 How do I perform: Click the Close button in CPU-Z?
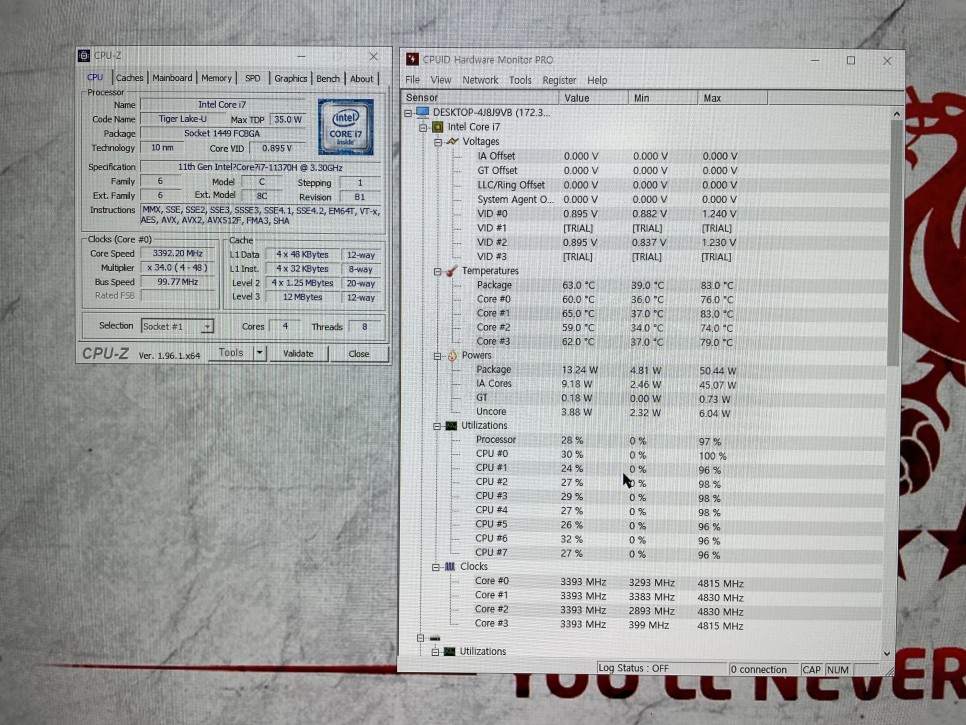tap(359, 354)
